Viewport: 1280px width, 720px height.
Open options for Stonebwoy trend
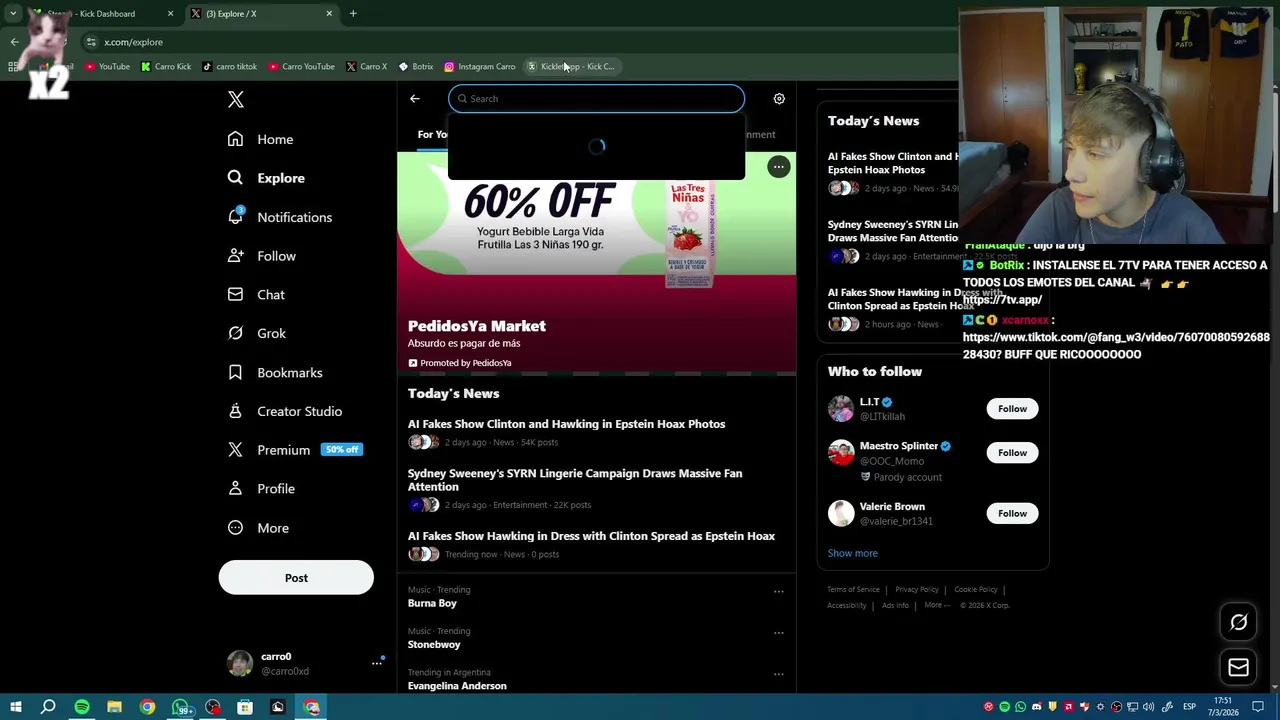coord(778,632)
